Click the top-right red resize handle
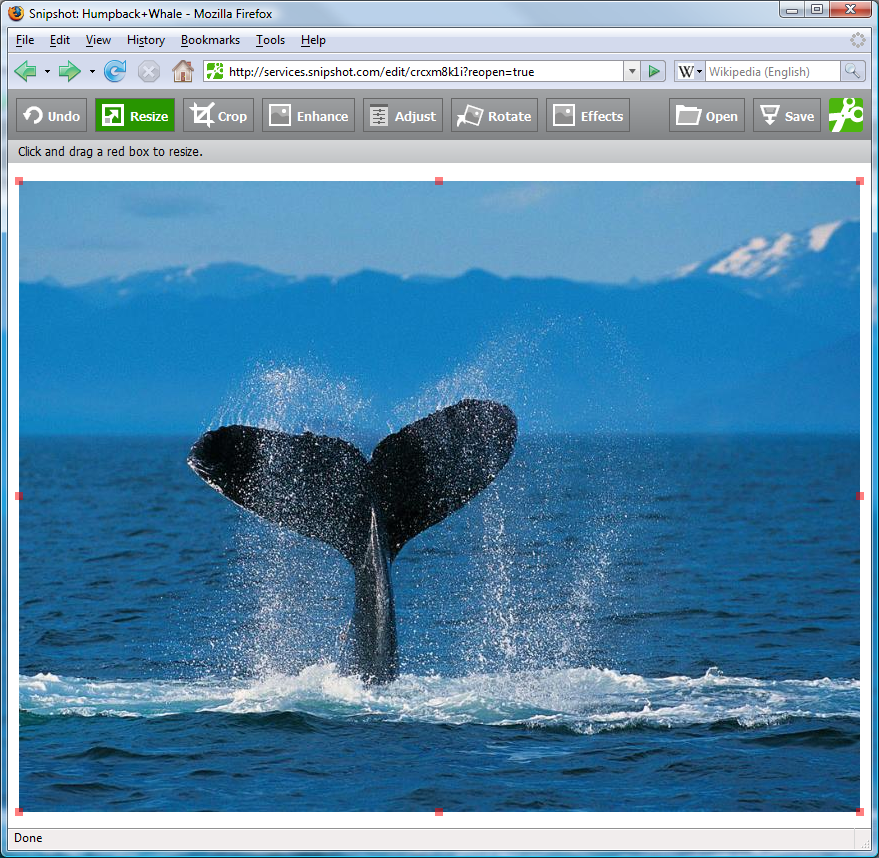879x858 pixels. [x=859, y=181]
